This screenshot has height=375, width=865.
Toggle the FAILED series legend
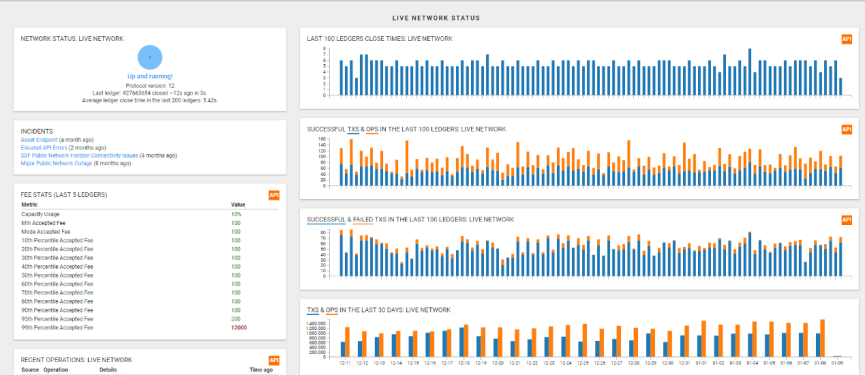[x=363, y=220]
